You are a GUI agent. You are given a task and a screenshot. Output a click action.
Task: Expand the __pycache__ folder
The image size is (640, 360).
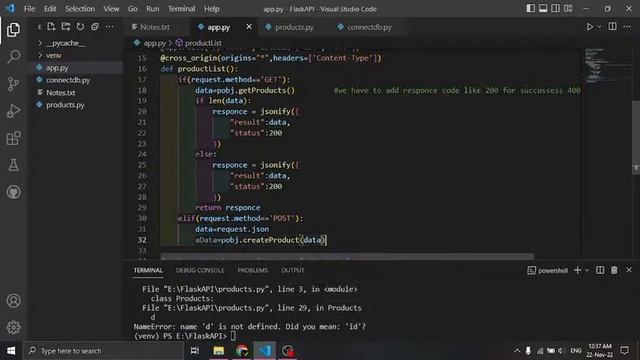(65, 43)
